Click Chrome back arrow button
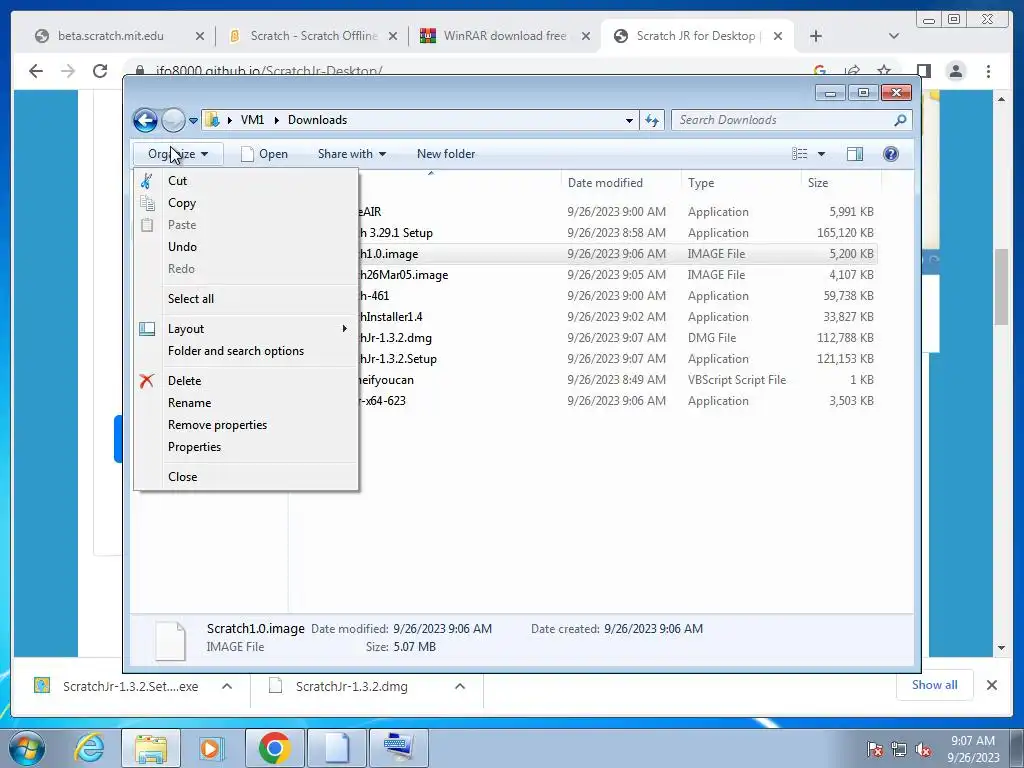 [x=36, y=71]
